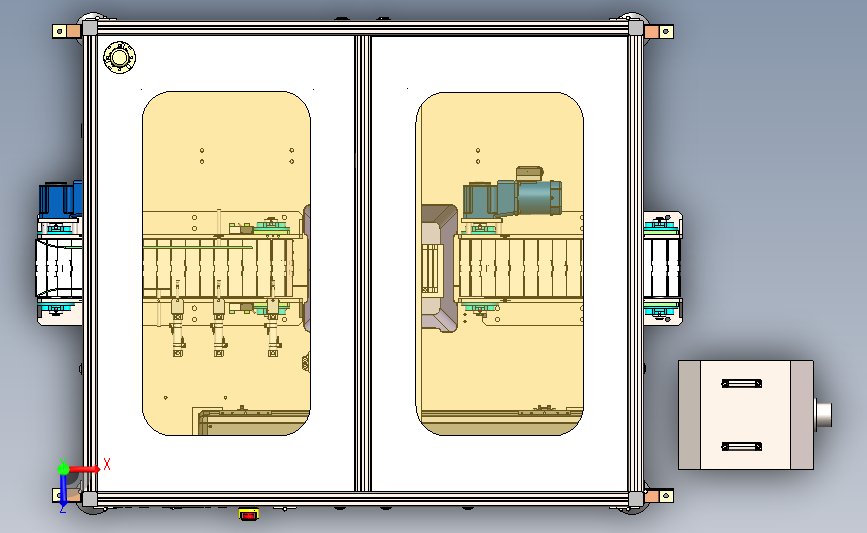The width and height of the screenshot is (867, 533).
Task: Select the blue motor on the left side
Action: pos(60,198)
